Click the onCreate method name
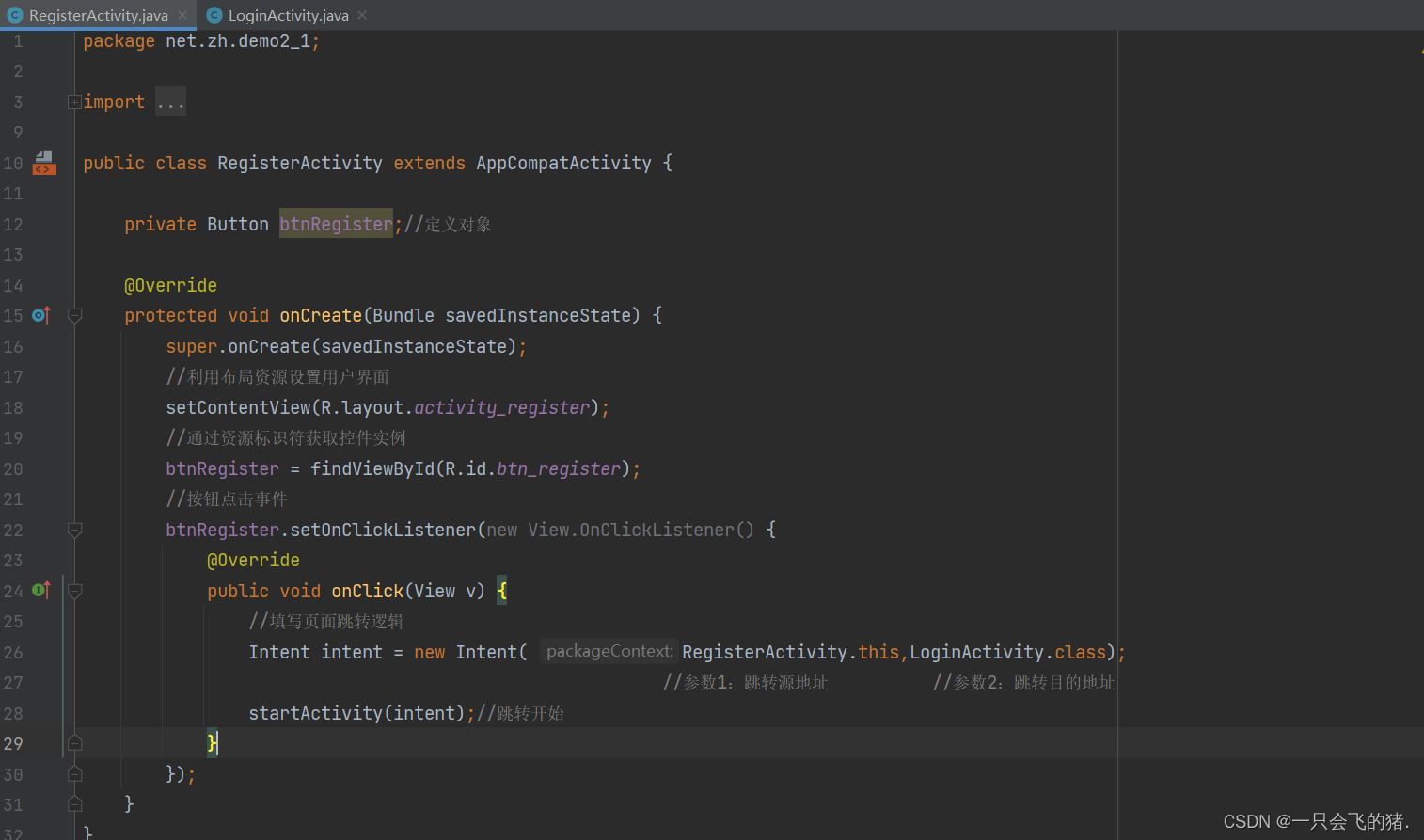 click(321, 315)
